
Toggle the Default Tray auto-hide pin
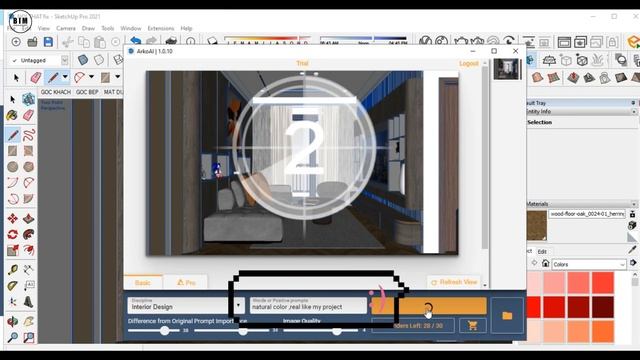point(633,103)
